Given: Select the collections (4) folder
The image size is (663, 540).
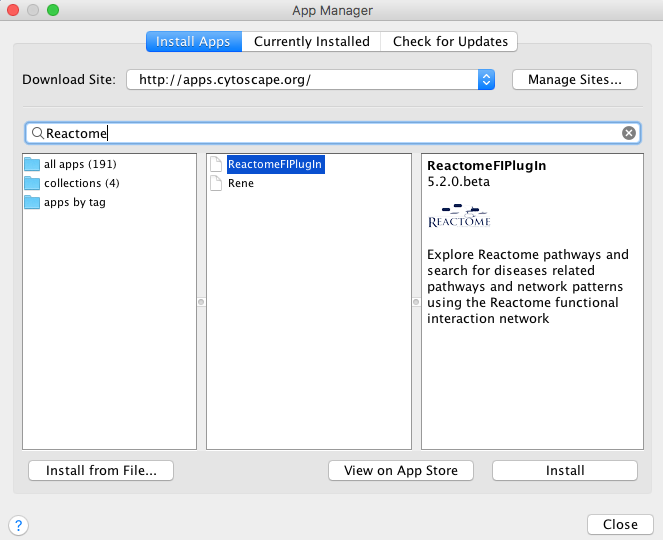Looking at the screenshot, I should point(82,183).
